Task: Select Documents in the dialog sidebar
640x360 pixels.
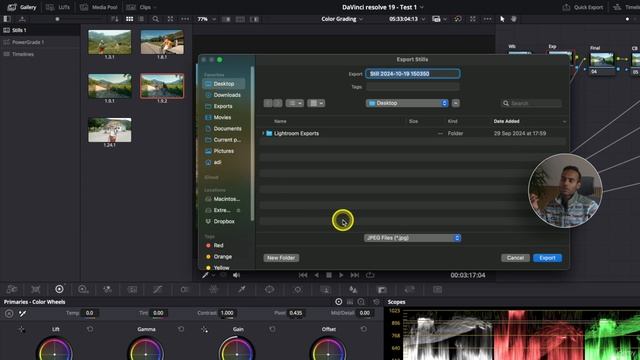Action: click(224, 129)
